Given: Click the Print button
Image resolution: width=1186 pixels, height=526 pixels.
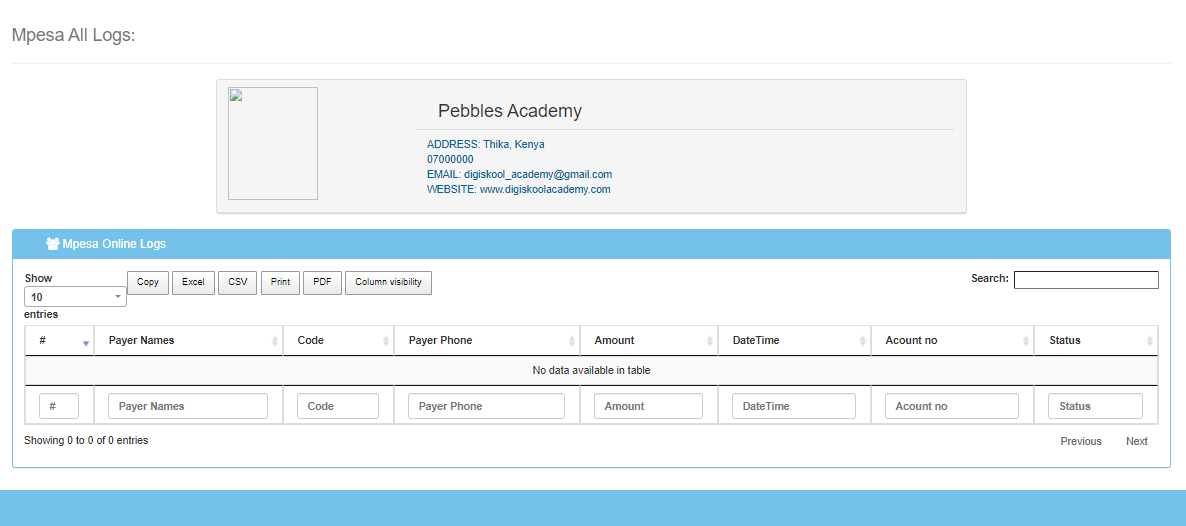Looking at the screenshot, I should point(280,283).
